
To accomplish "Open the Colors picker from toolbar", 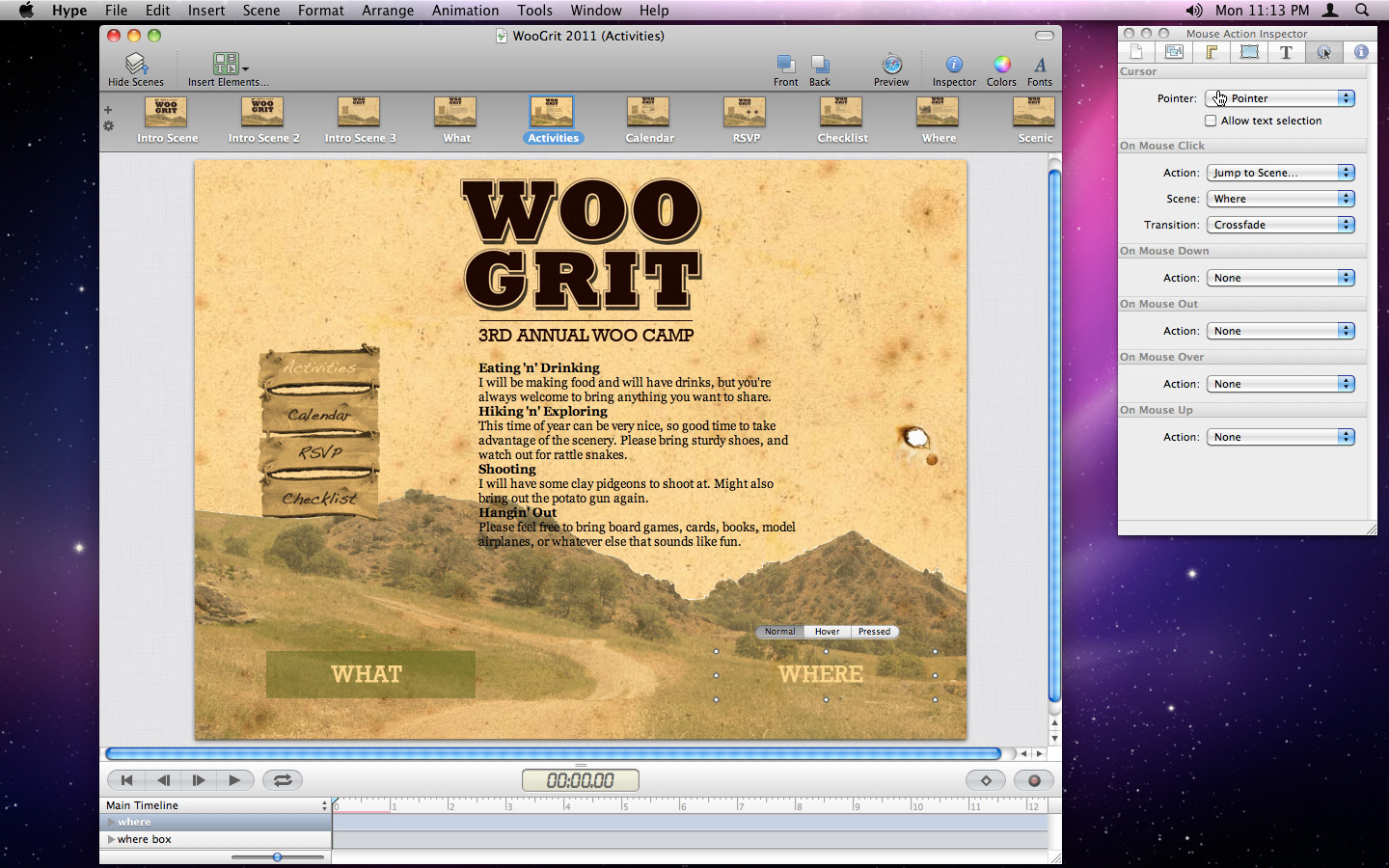I will (1001, 65).
